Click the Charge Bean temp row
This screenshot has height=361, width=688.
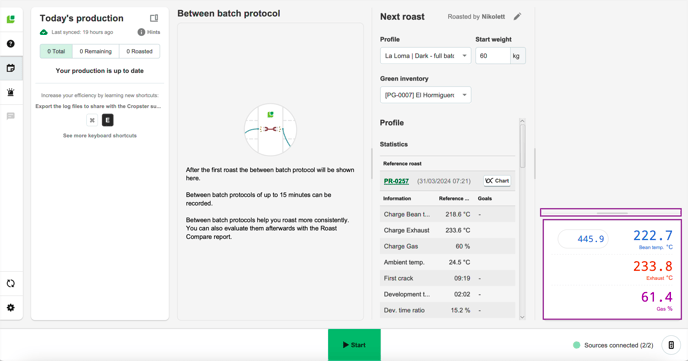coord(448,214)
